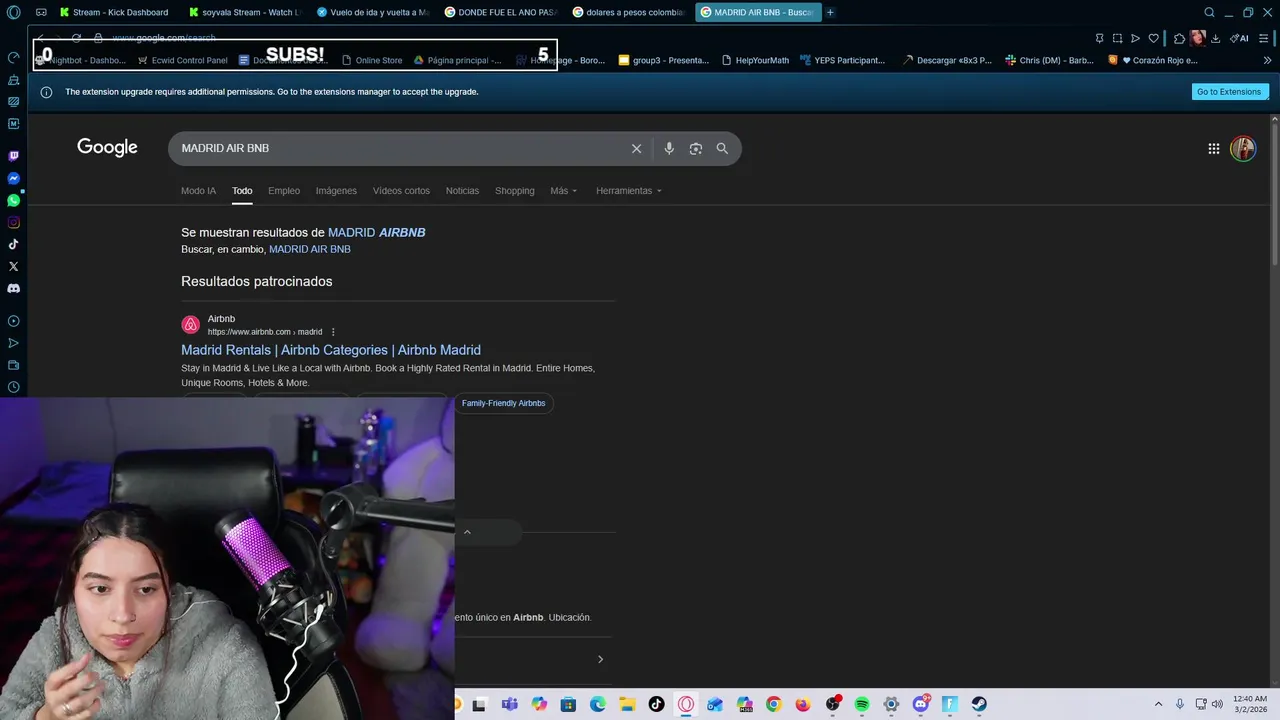Open Twitch in Opera sidebar
Screen dimensions: 1280x720
coord(13,156)
